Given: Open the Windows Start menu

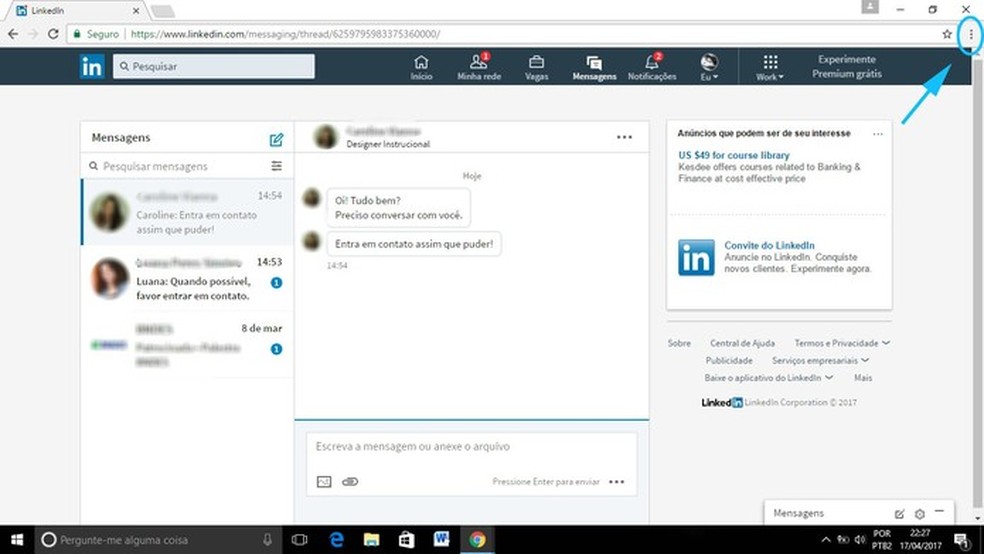Looking at the screenshot, I should click(17, 540).
